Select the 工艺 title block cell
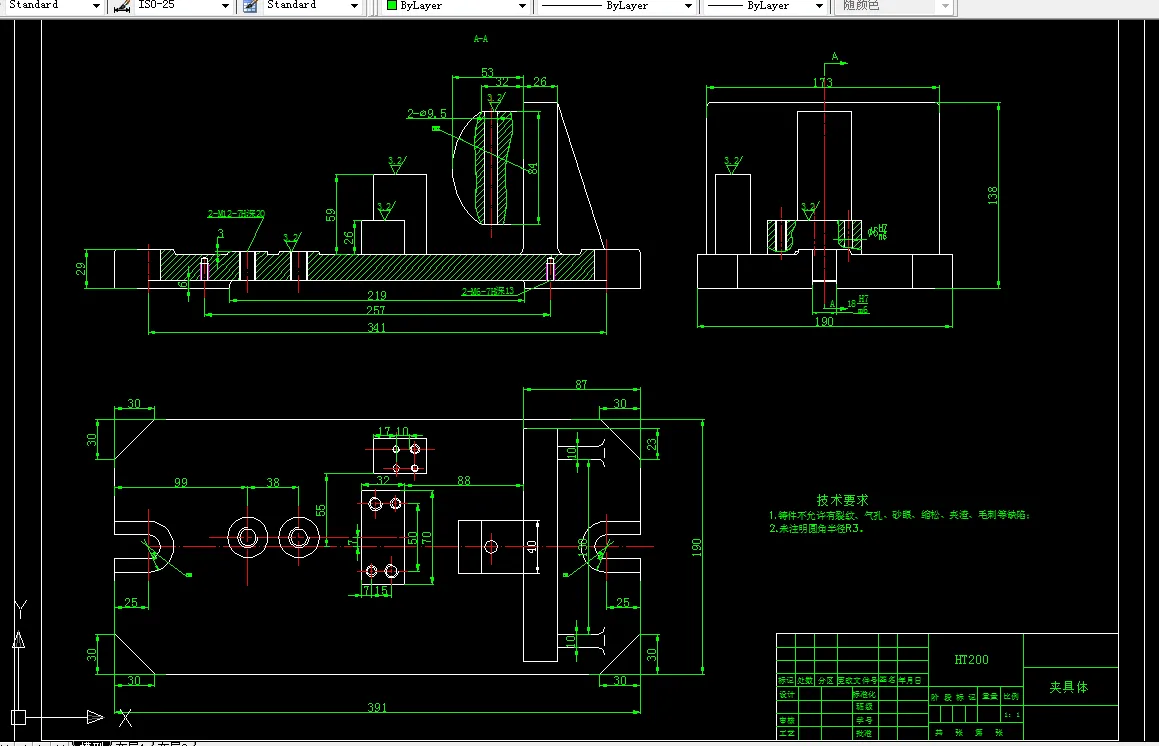Viewport: 1159px width, 746px height. tap(786, 733)
